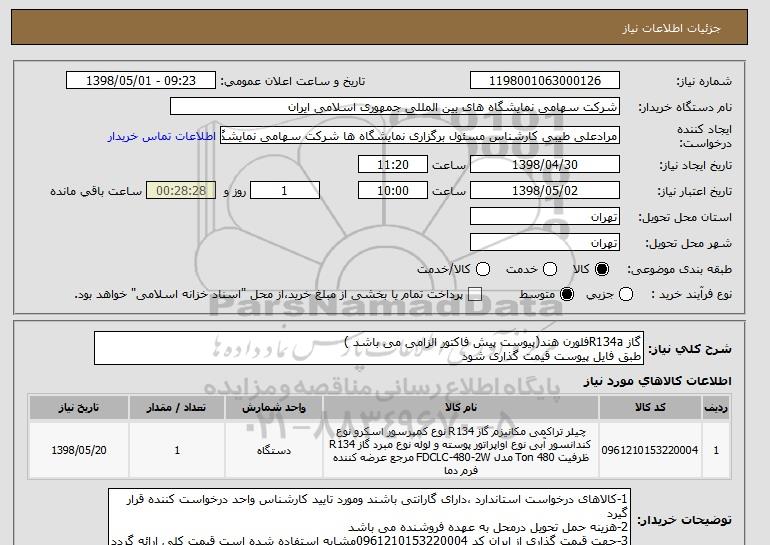Click the remaining days field showing 1
770x545 pixels.
(x=285, y=191)
